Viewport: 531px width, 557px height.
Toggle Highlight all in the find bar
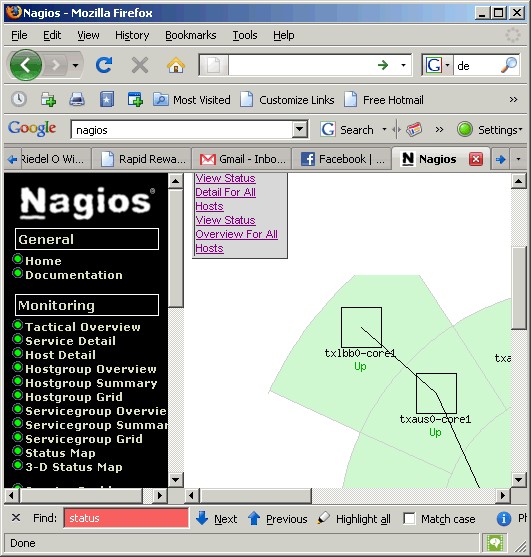pos(354,519)
